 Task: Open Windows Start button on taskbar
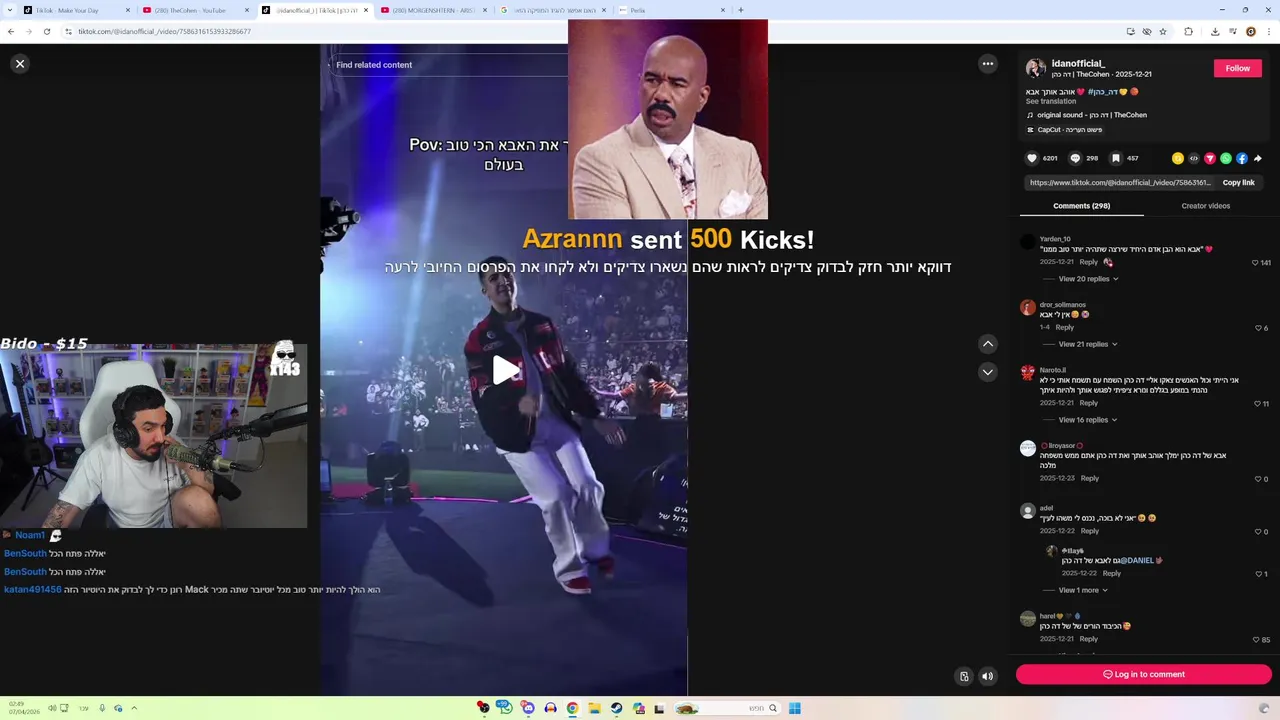click(x=795, y=708)
